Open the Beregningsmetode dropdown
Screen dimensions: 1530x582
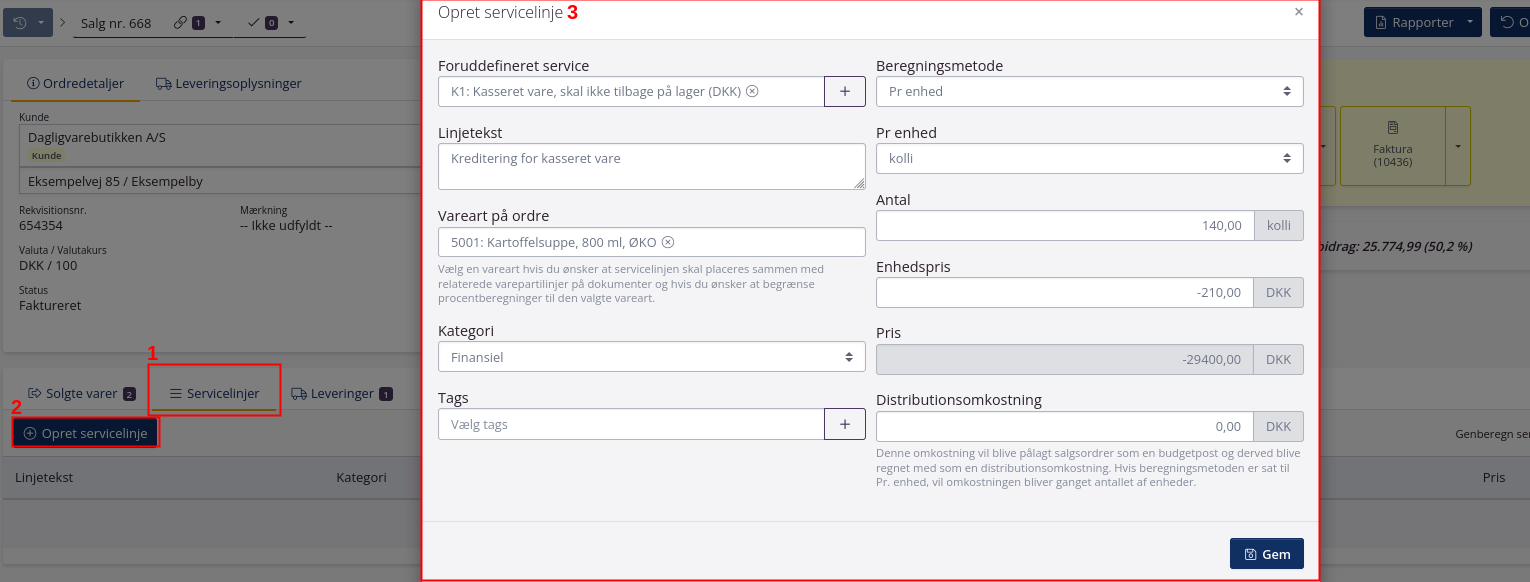[x=1089, y=91]
